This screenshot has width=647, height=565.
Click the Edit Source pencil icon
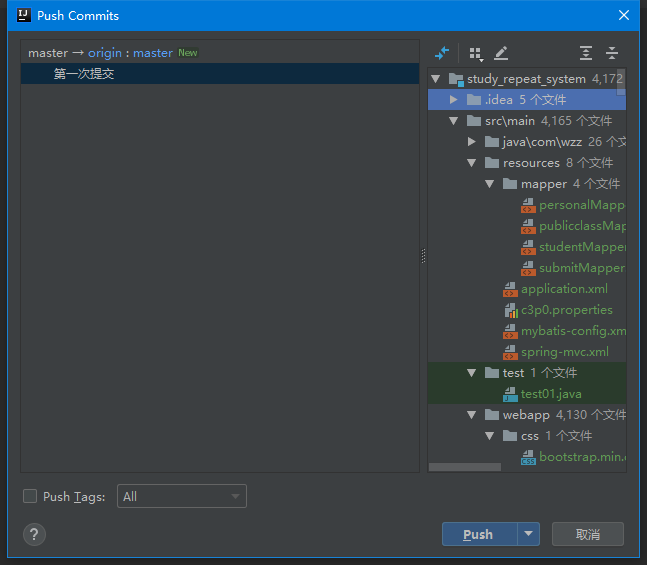pyautogui.click(x=501, y=53)
